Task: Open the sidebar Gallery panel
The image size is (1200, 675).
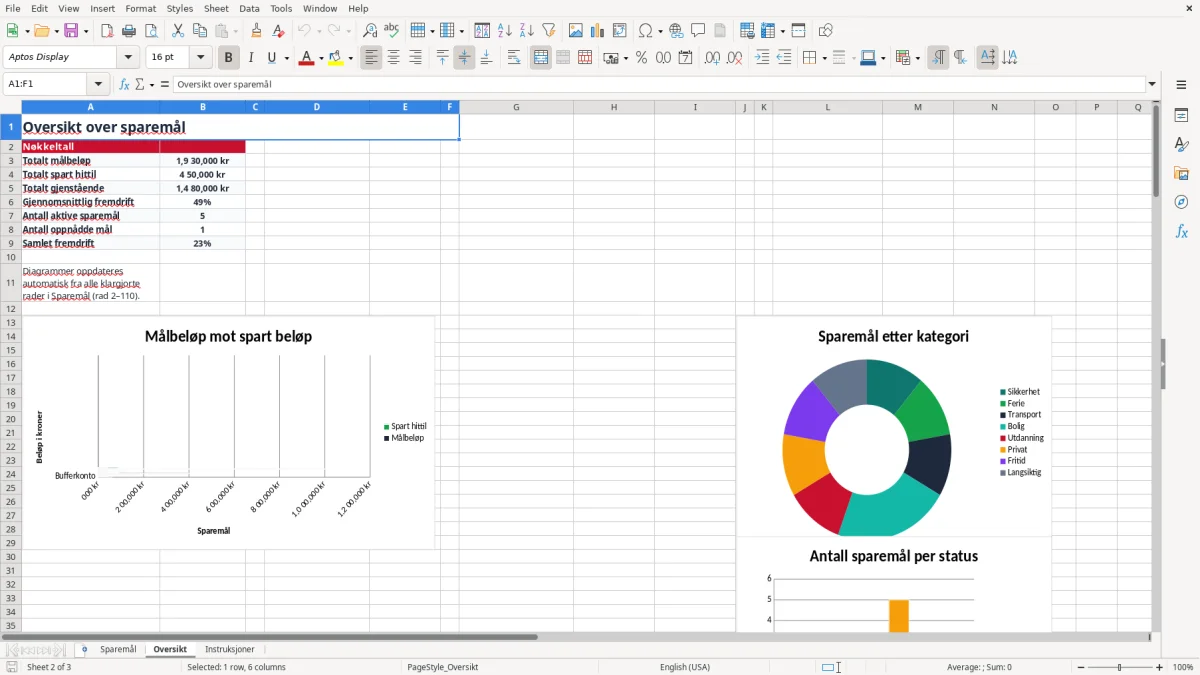Action: [x=1181, y=173]
